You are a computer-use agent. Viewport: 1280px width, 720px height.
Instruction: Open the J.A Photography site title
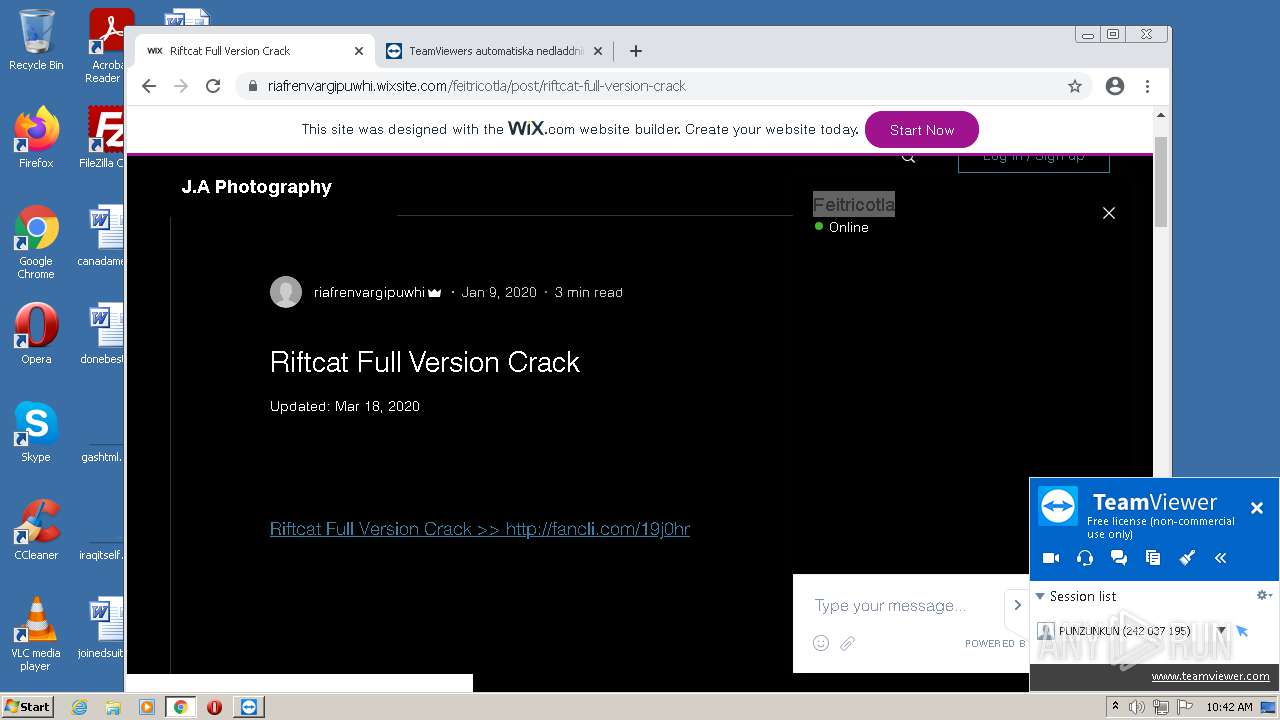[x=256, y=187]
